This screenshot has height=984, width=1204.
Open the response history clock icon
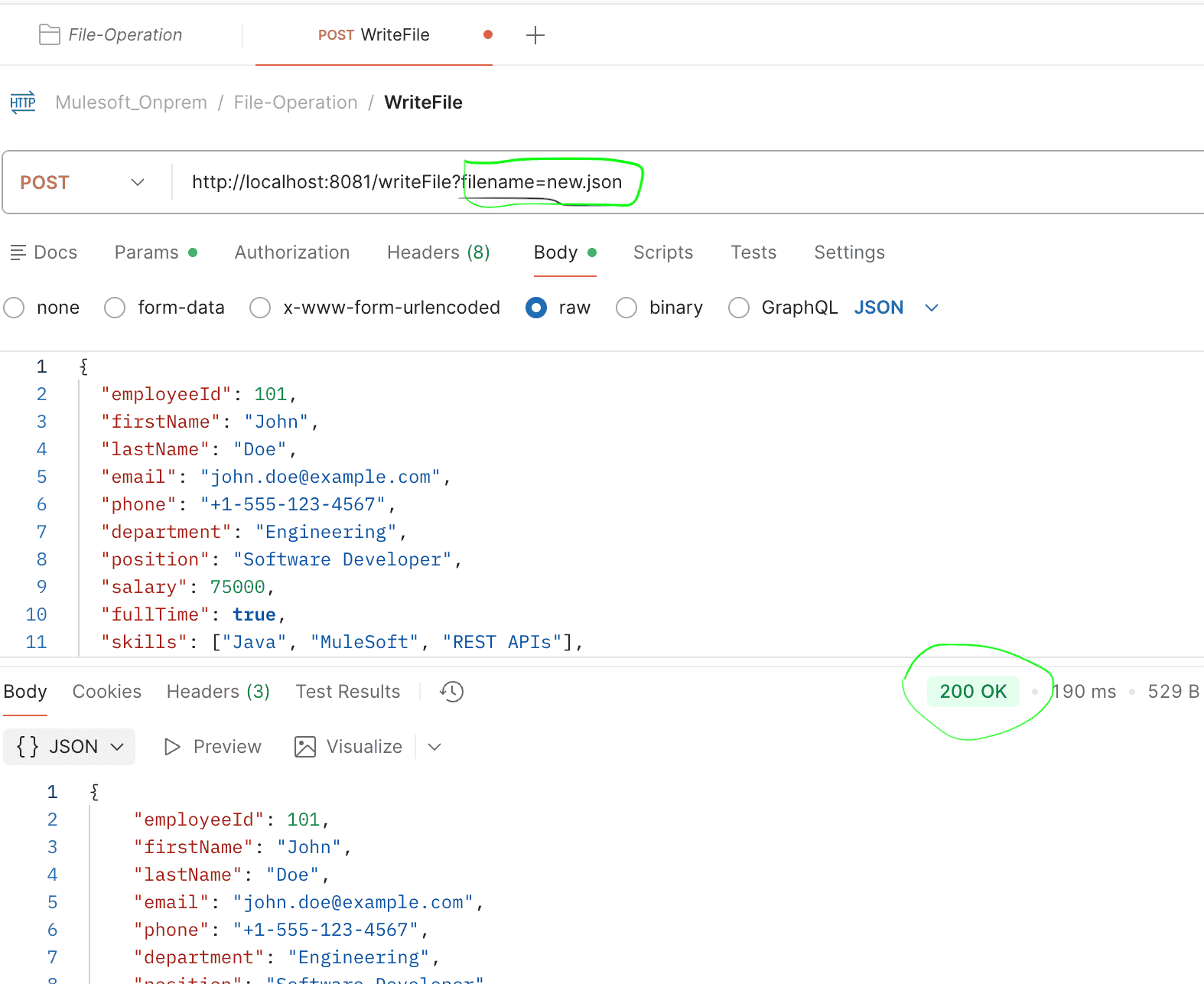click(451, 692)
